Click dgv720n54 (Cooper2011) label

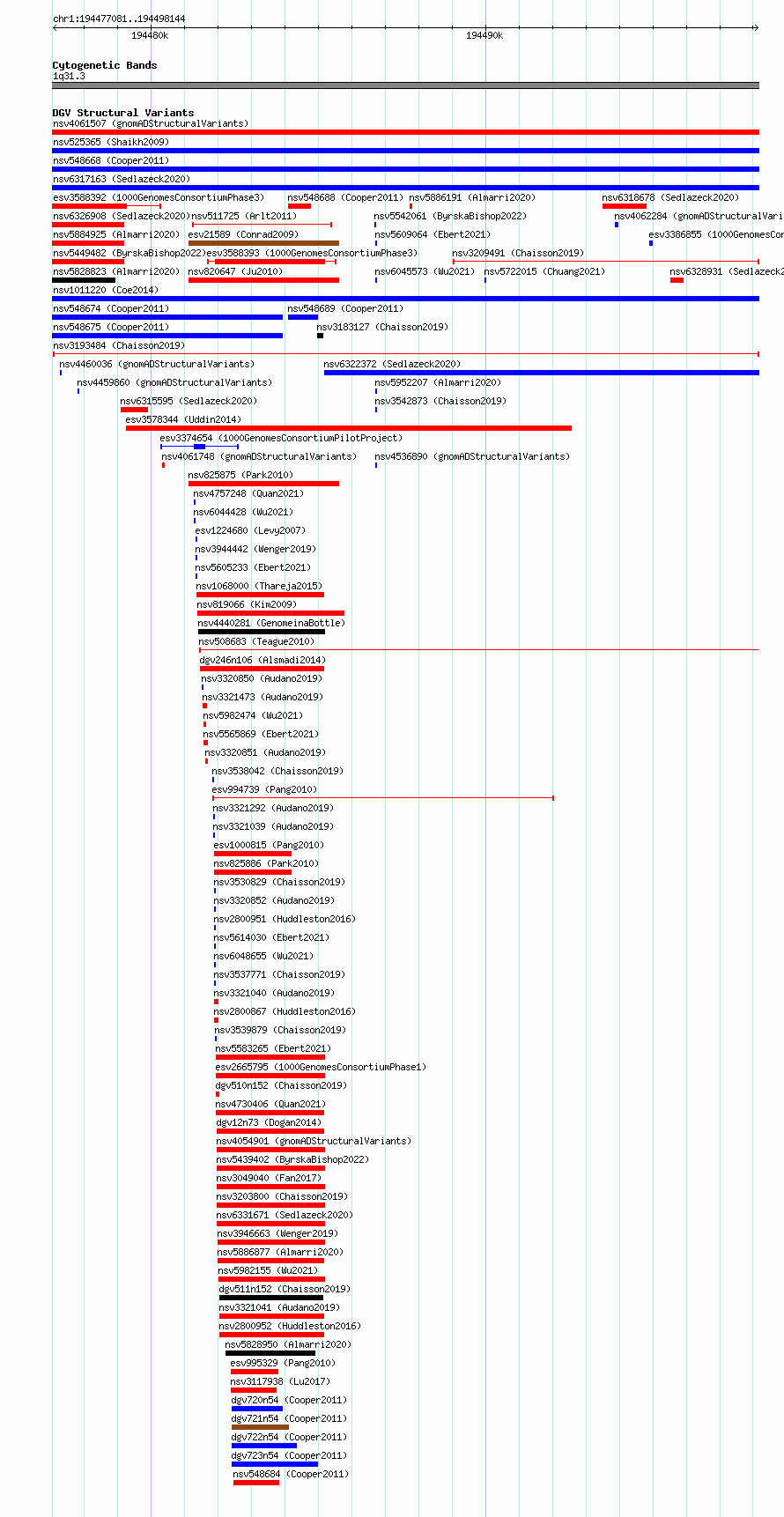[x=290, y=1400]
